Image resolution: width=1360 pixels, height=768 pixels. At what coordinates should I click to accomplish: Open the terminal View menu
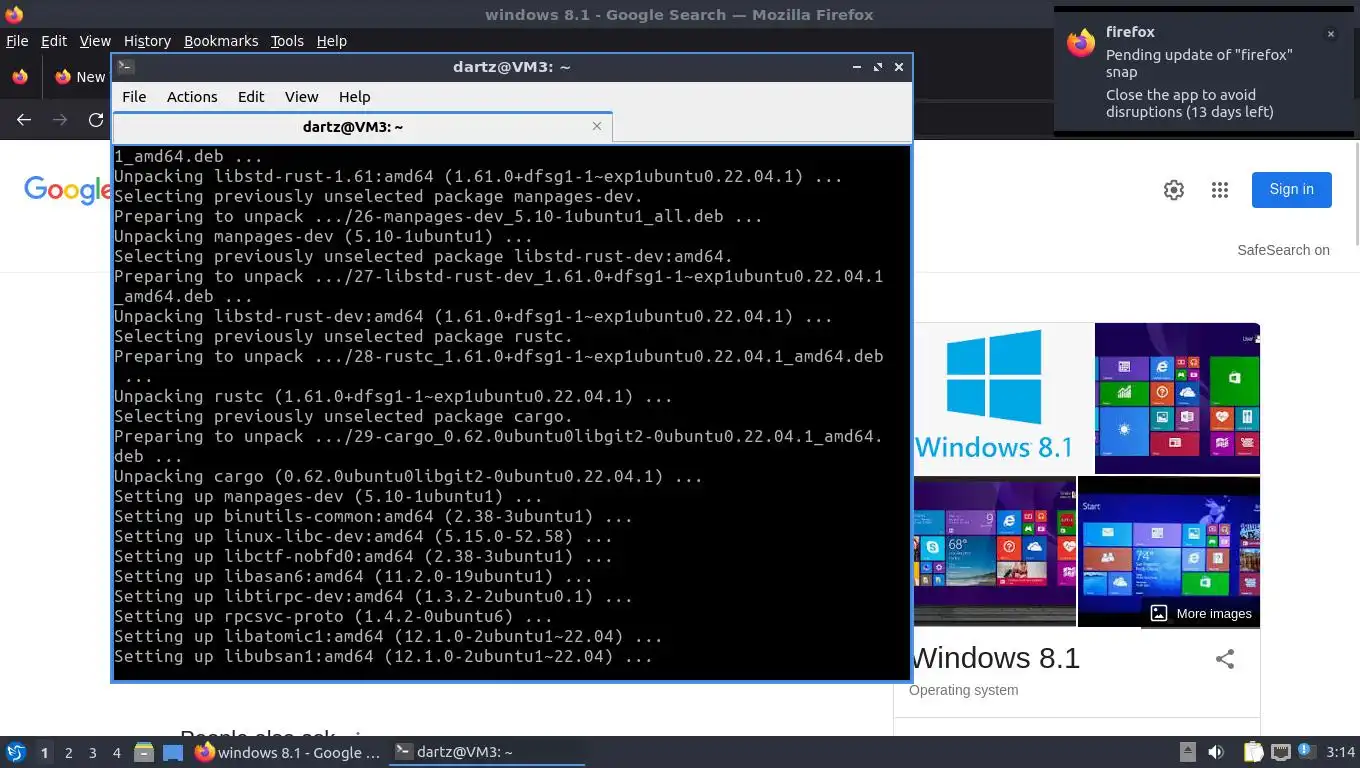pos(301,97)
